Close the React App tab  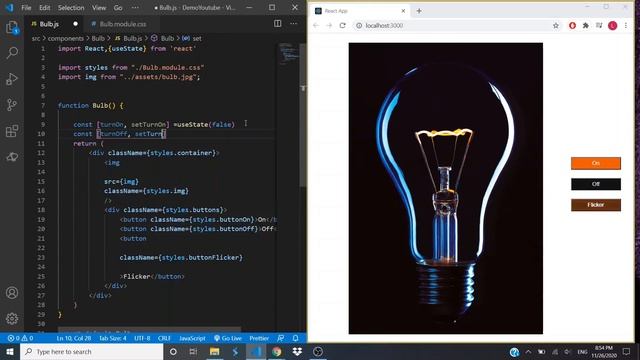point(403,11)
